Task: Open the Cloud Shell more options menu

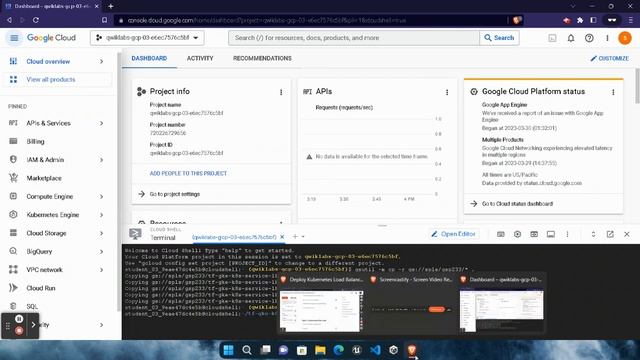Action: click(x=567, y=234)
